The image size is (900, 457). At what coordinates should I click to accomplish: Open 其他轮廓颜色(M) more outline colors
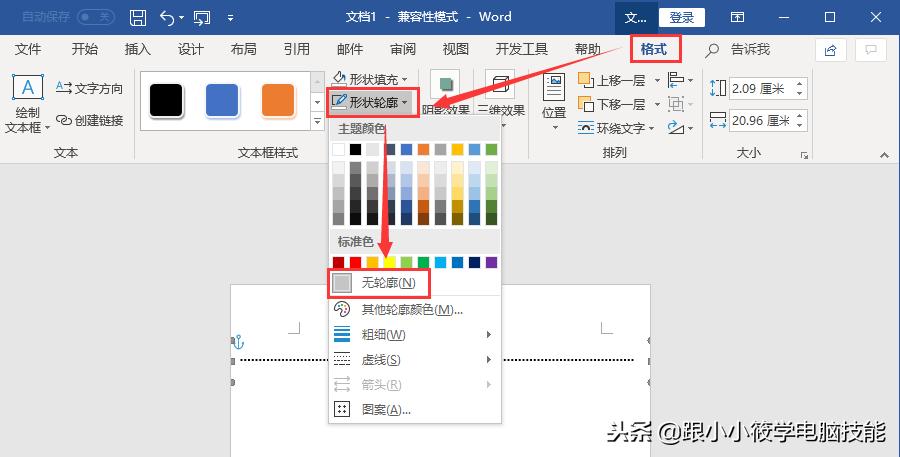[414, 309]
